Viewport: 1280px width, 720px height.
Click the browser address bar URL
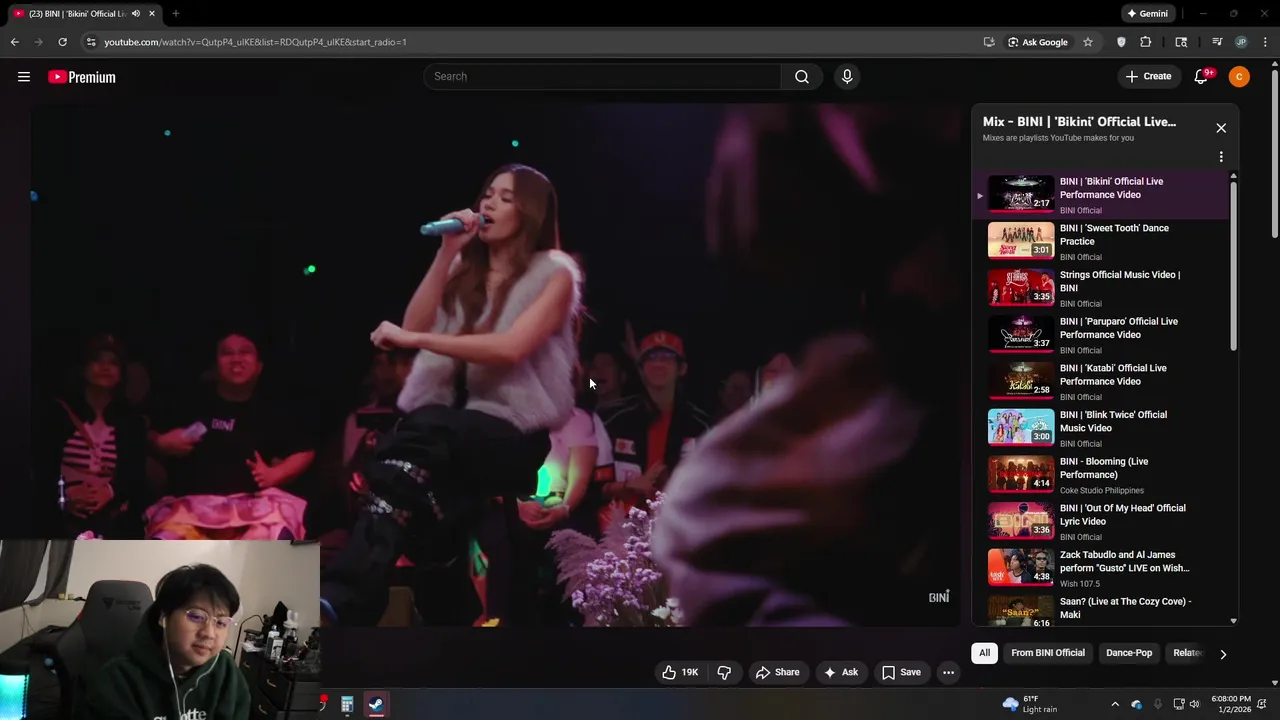tap(255, 42)
